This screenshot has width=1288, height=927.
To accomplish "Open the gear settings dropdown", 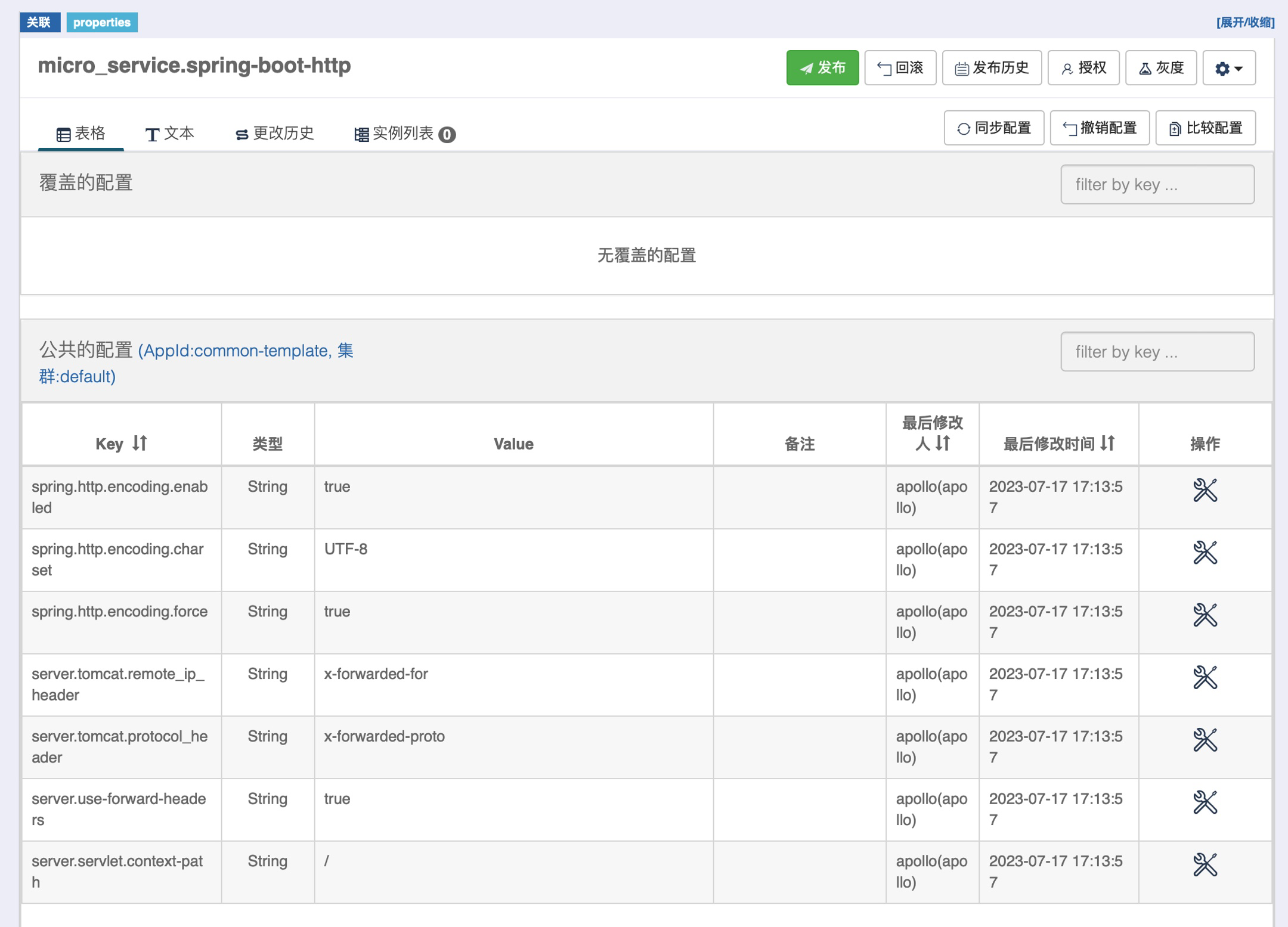I will (x=1228, y=68).
